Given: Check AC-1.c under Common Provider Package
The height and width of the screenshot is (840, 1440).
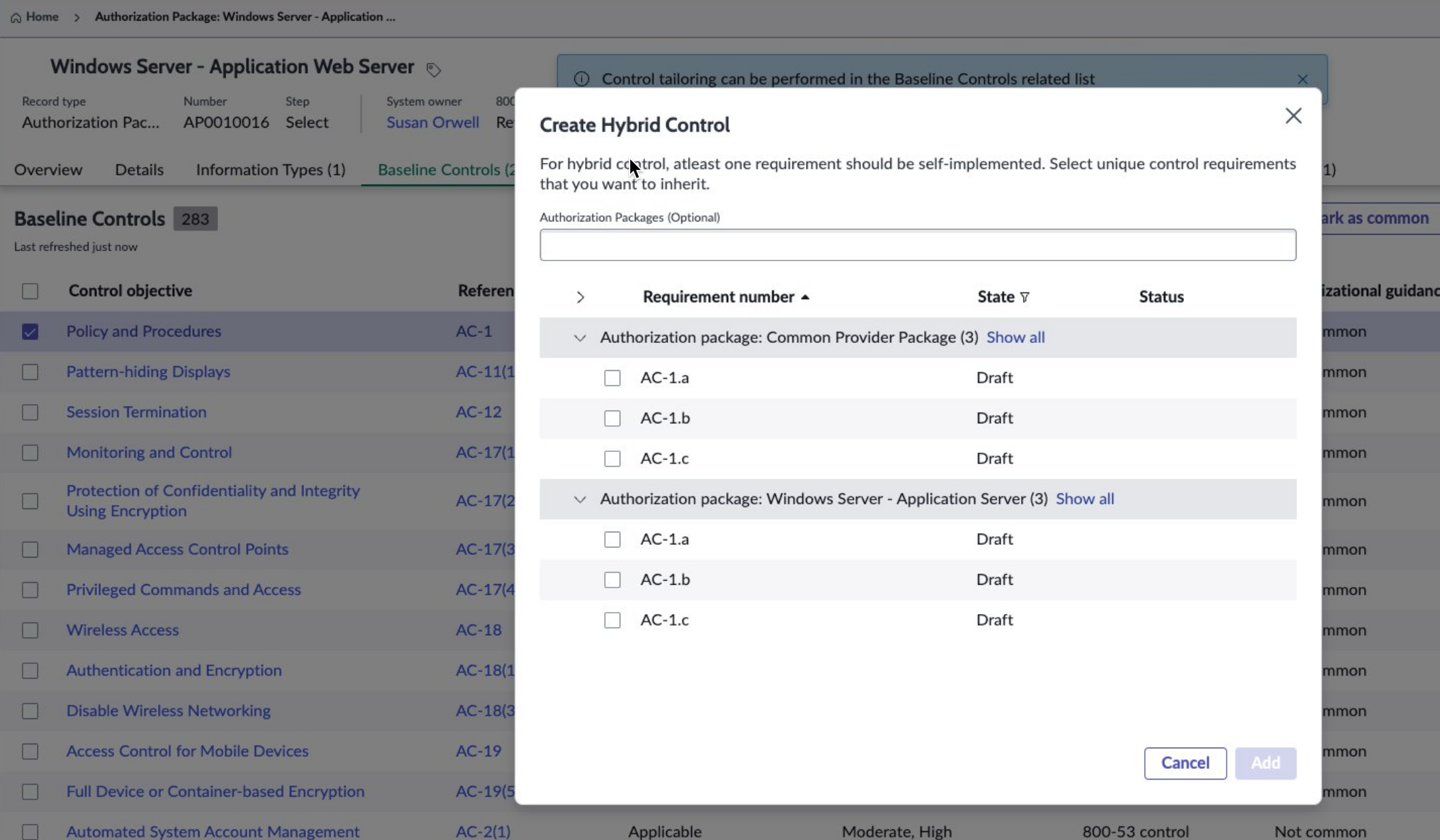Looking at the screenshot, I should coord(612,459).
